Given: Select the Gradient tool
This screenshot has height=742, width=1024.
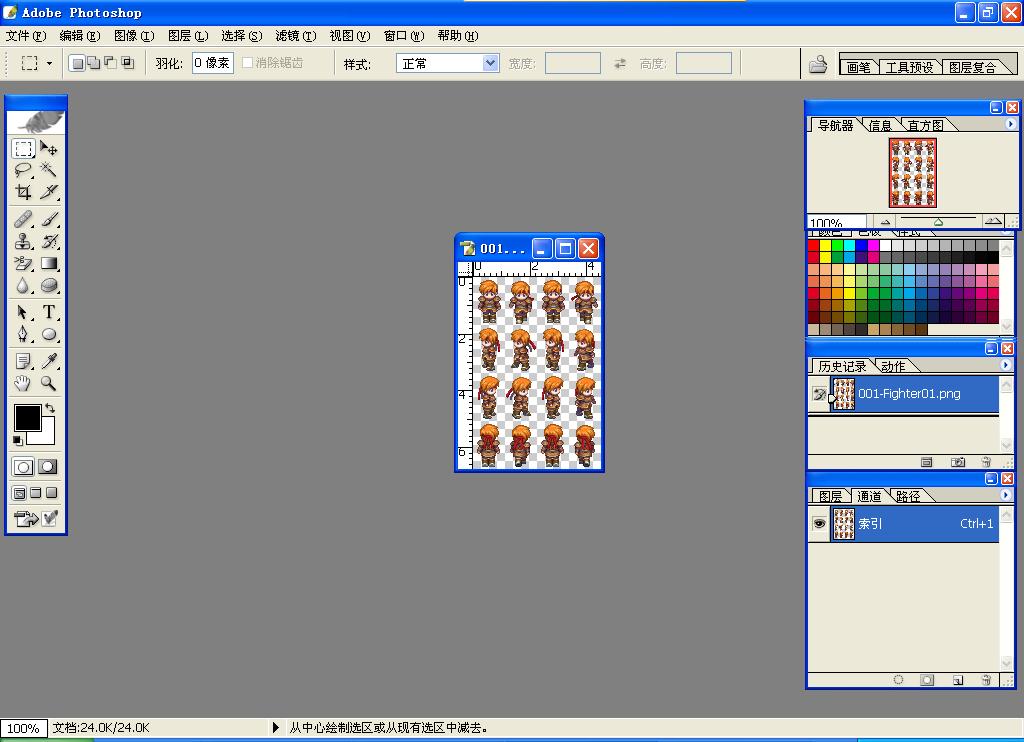Looking at the screenshot, I should (x=48, y=263).
